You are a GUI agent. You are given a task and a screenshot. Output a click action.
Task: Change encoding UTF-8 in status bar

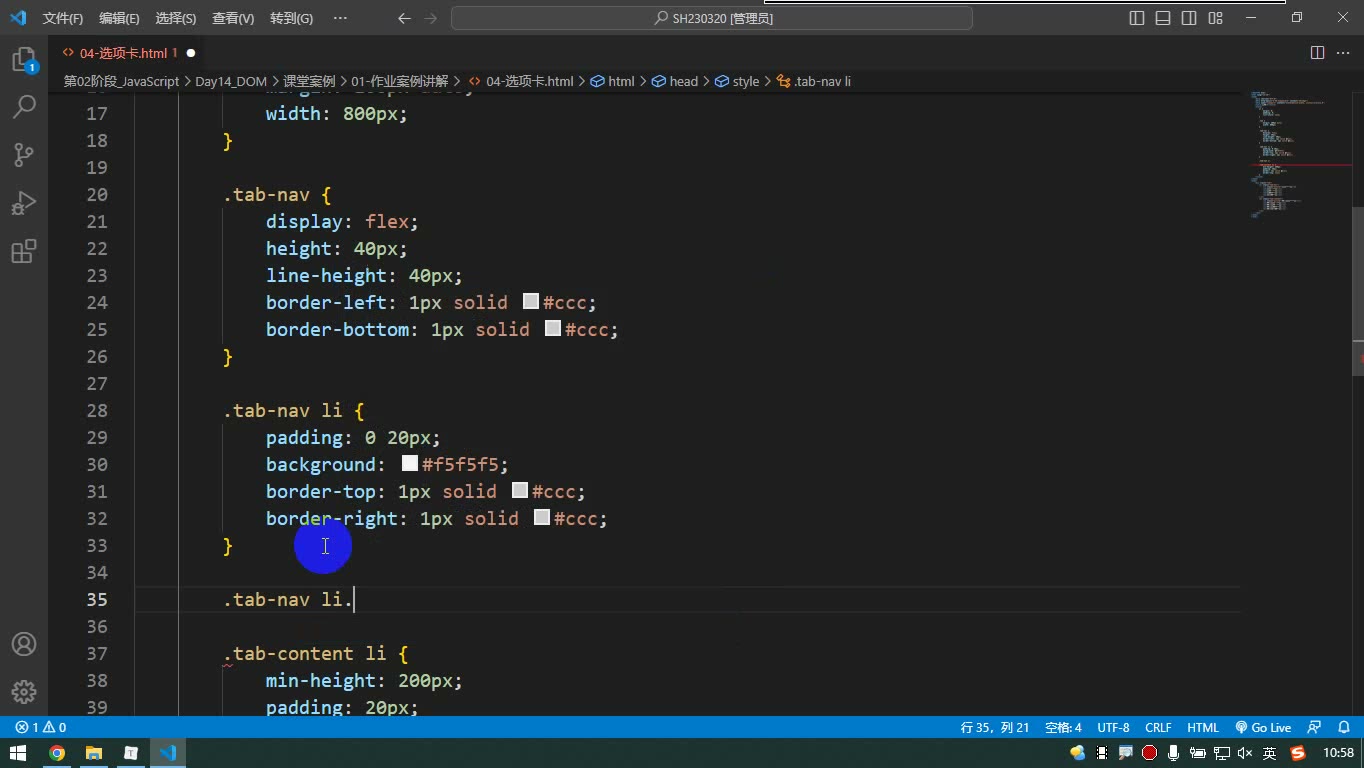pos(1113,727)
